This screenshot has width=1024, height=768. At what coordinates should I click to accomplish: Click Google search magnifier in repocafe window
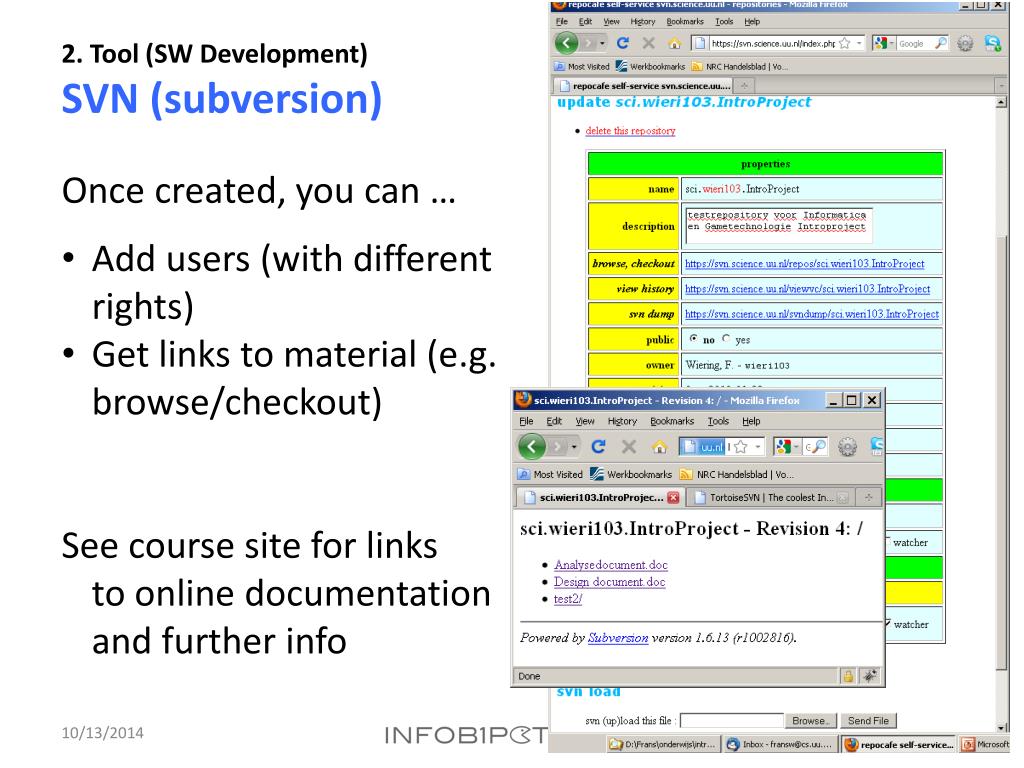point(940,43)
